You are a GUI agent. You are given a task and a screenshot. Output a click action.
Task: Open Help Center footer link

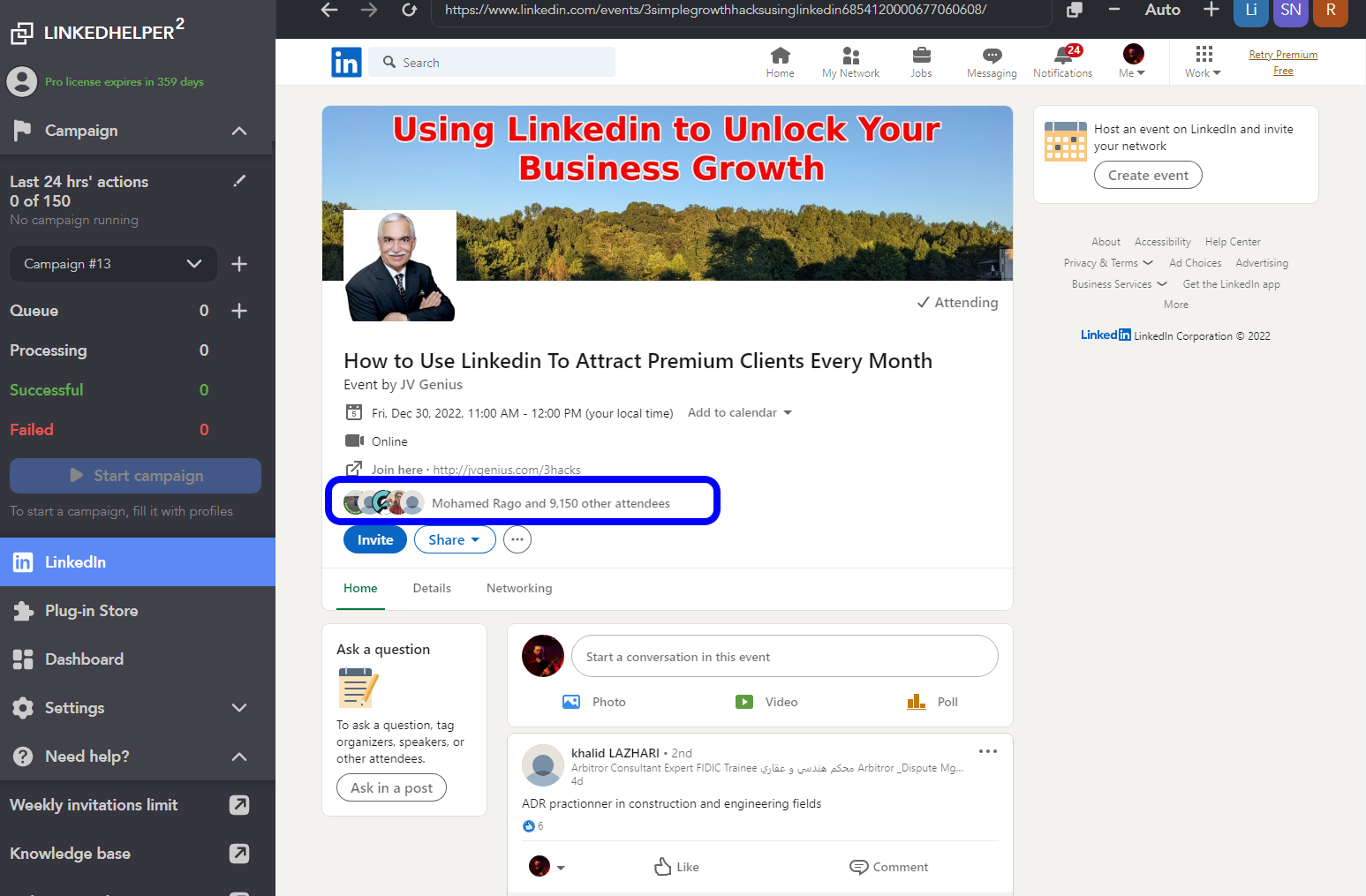1233,242
